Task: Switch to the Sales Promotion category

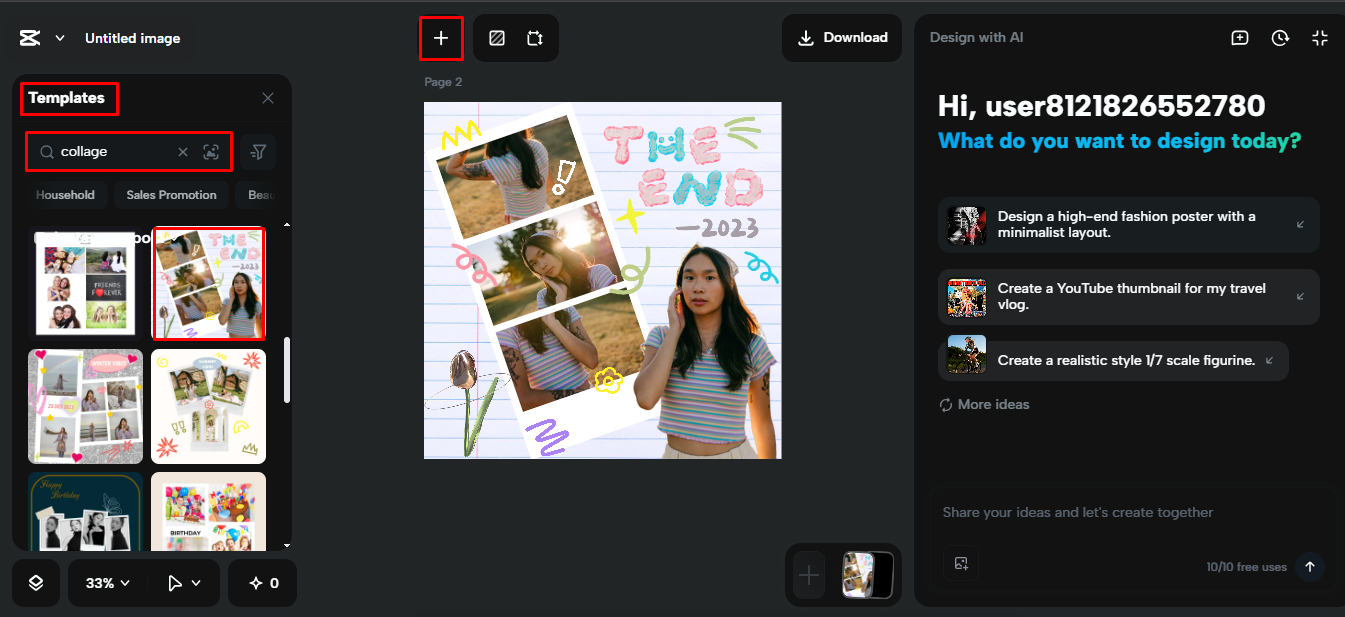Action: 171,194
